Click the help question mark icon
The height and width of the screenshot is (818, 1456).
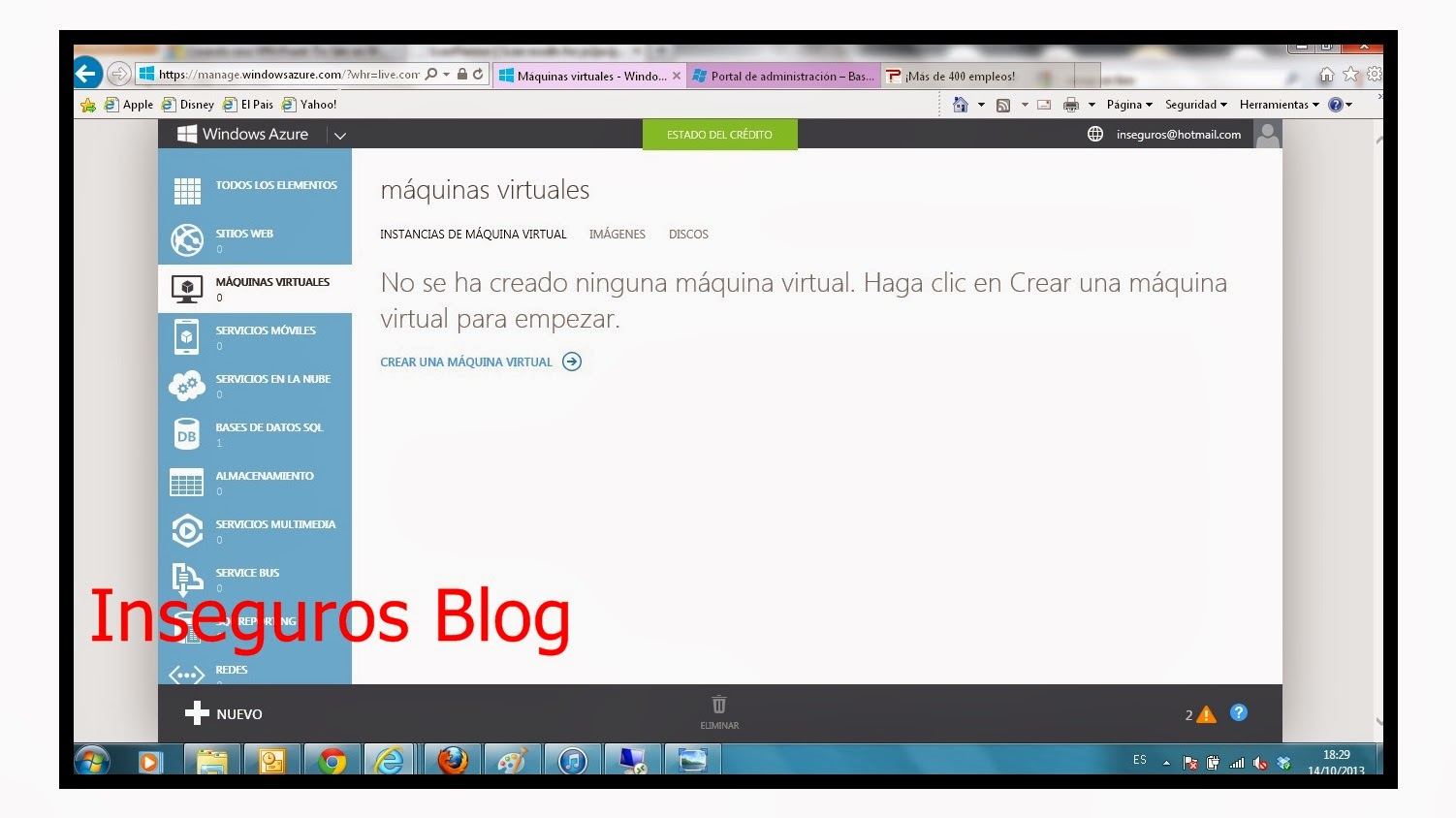[x=1238, y=713]
